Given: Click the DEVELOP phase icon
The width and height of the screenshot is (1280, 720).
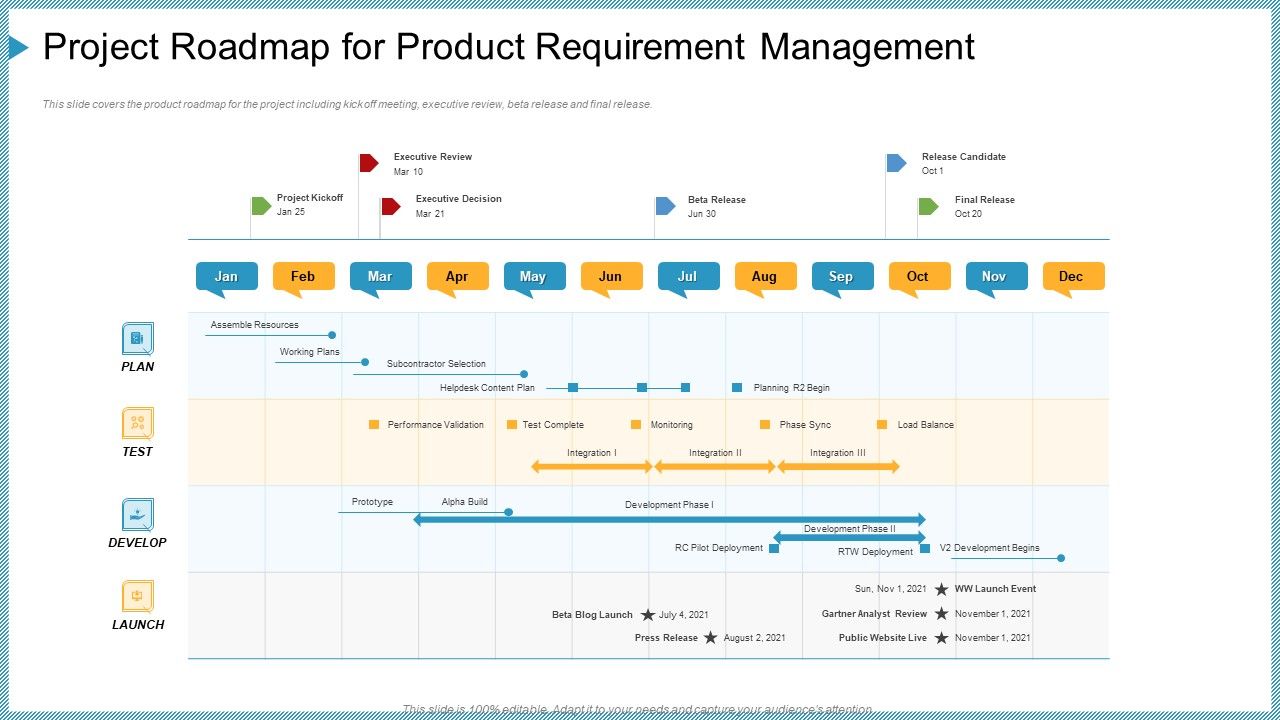Looking at the screenshot, I should tap(138, 515).
